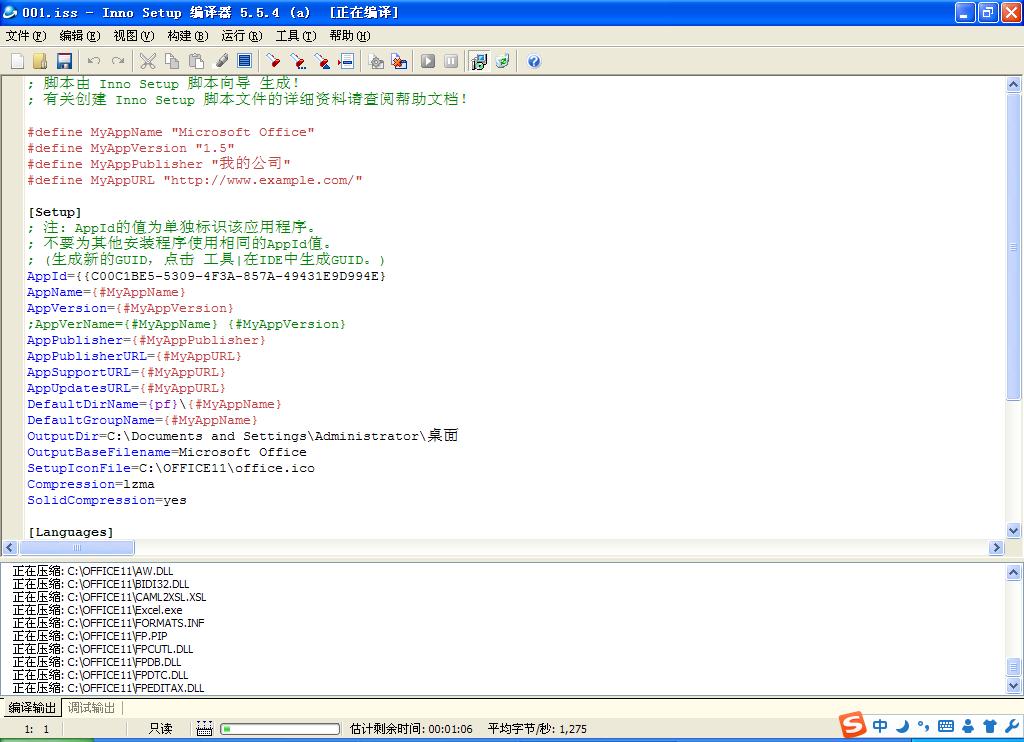The height and width of the screenshot is (742, 1024).
Task: Open the 文件(F) menu
Action: pyautogui.click(x=26, y=36)
